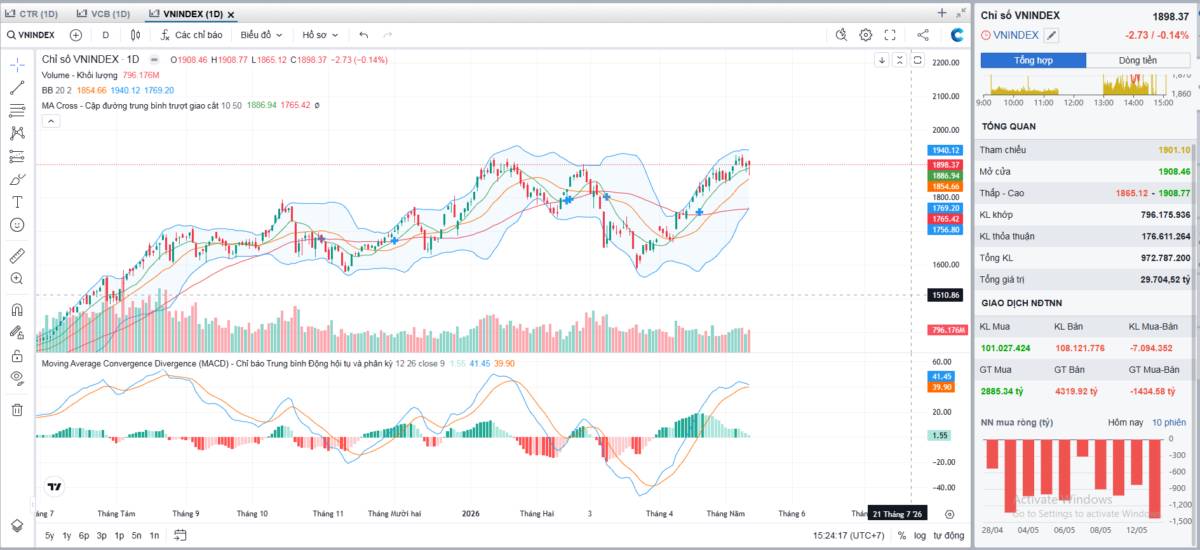Toggle hide all drawings eye icon
Viewport: 1200px width, 550px height.
[x=17, y=378]
